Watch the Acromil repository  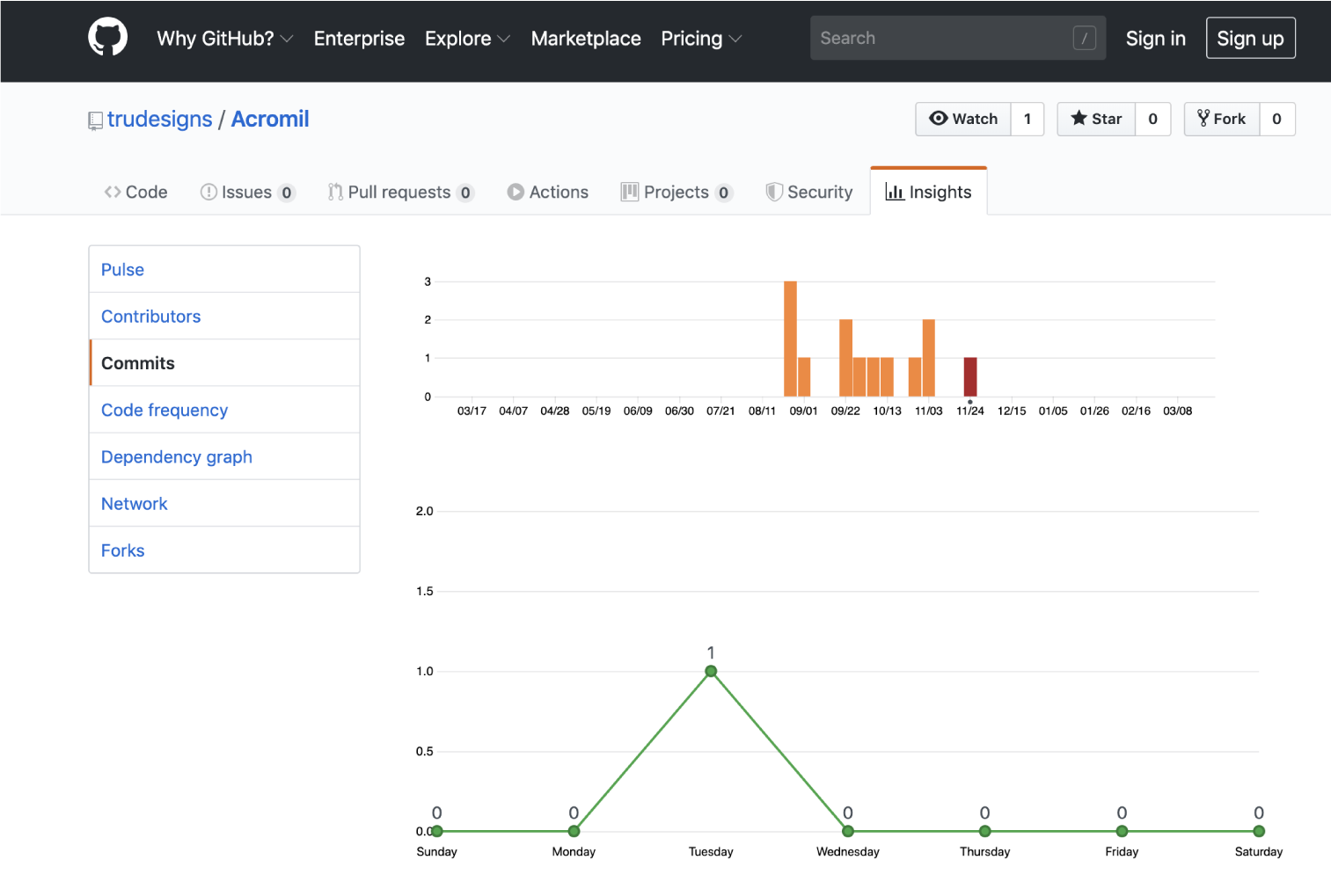[x=963, y=119]
